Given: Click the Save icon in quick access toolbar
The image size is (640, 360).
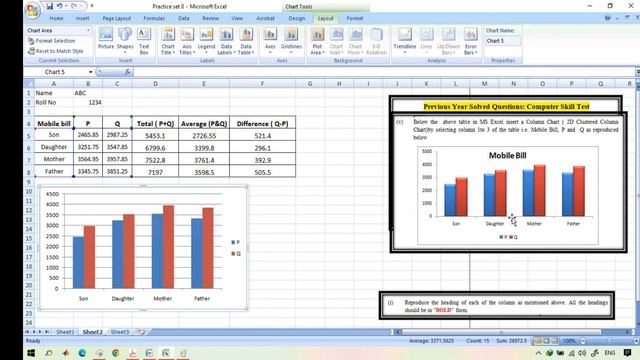Looking at the screenshot, I should click(x=49, y=6).
